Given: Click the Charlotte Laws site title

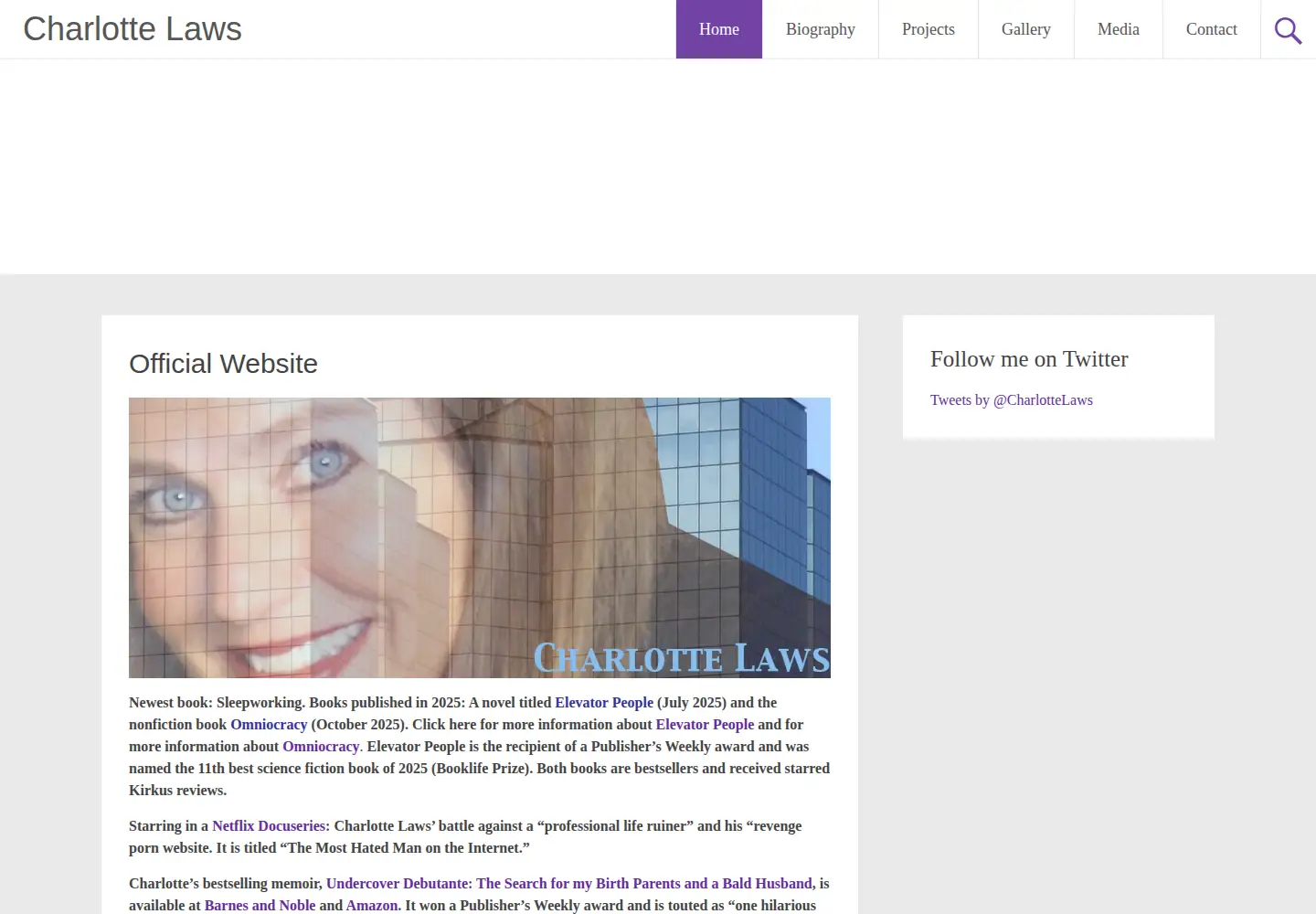Looking at the screenshot, I should coord(133,29).
